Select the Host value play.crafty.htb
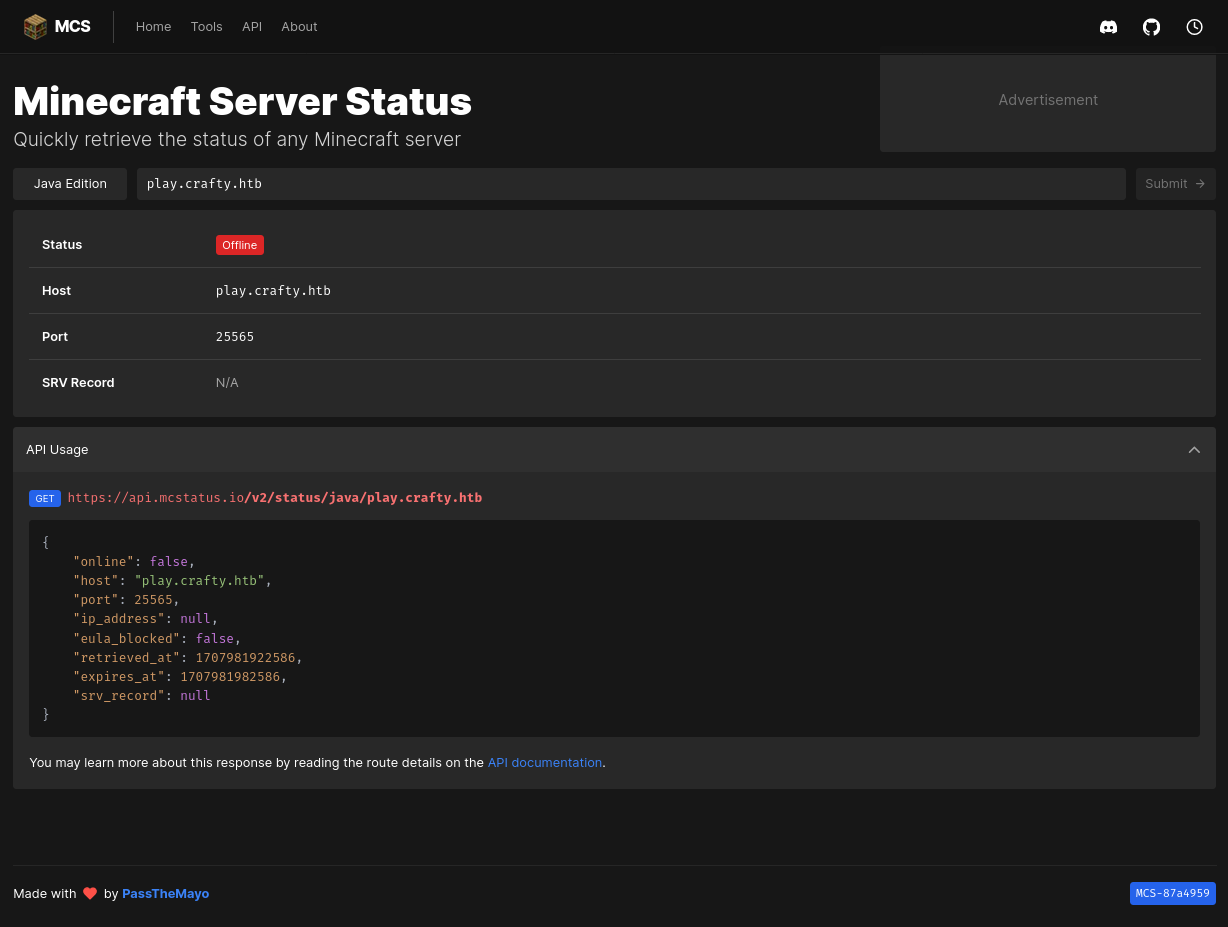The width and height of the screenshot is (1228, 927). click(273, 291)
